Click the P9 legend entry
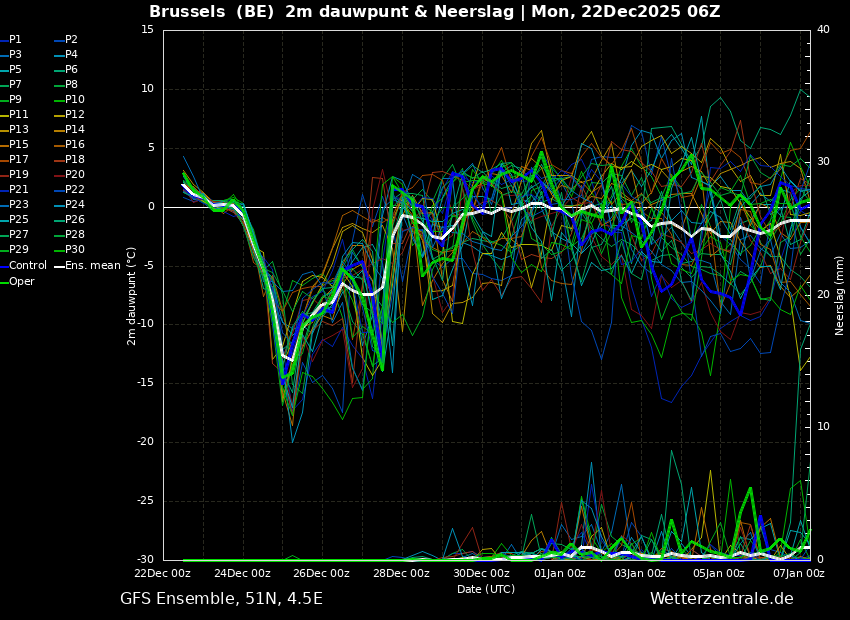 (11, 100)
